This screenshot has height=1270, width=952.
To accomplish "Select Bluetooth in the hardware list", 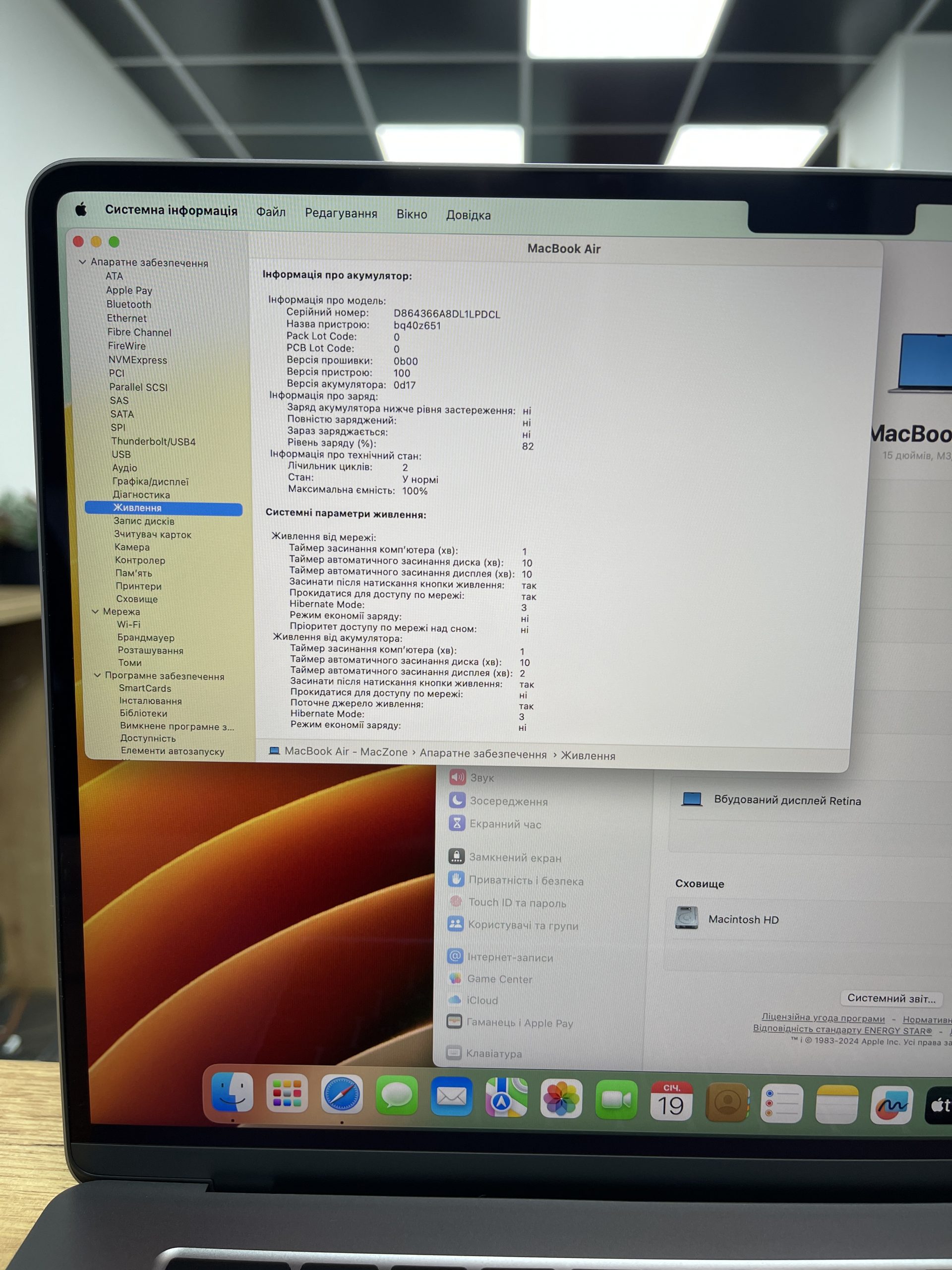I will click(x=128, y=304).
